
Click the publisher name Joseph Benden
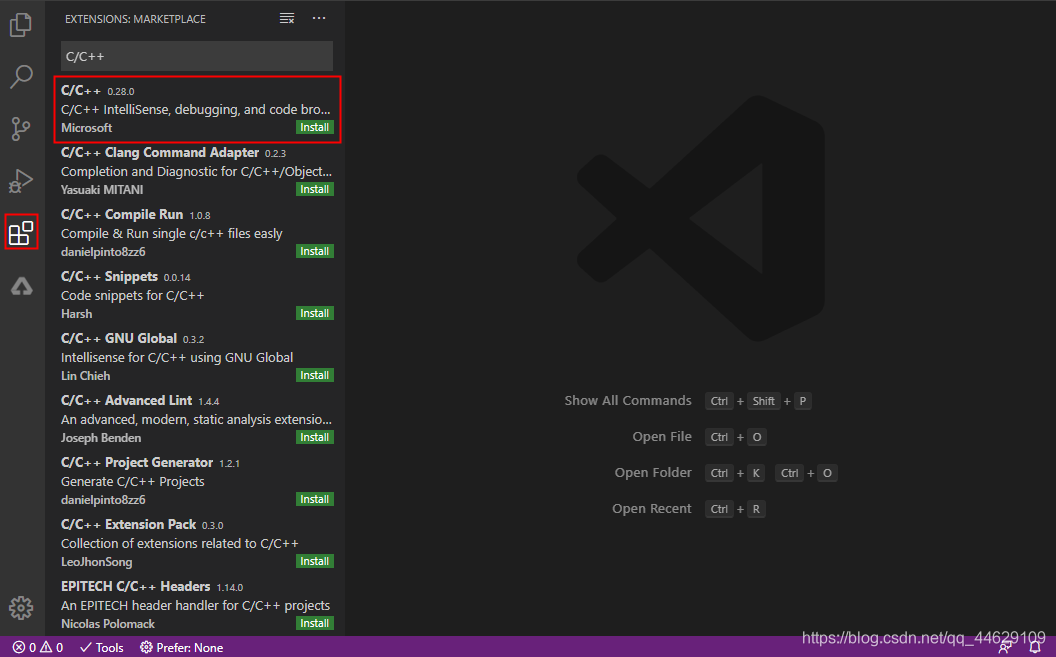click(x=101, y=438)
